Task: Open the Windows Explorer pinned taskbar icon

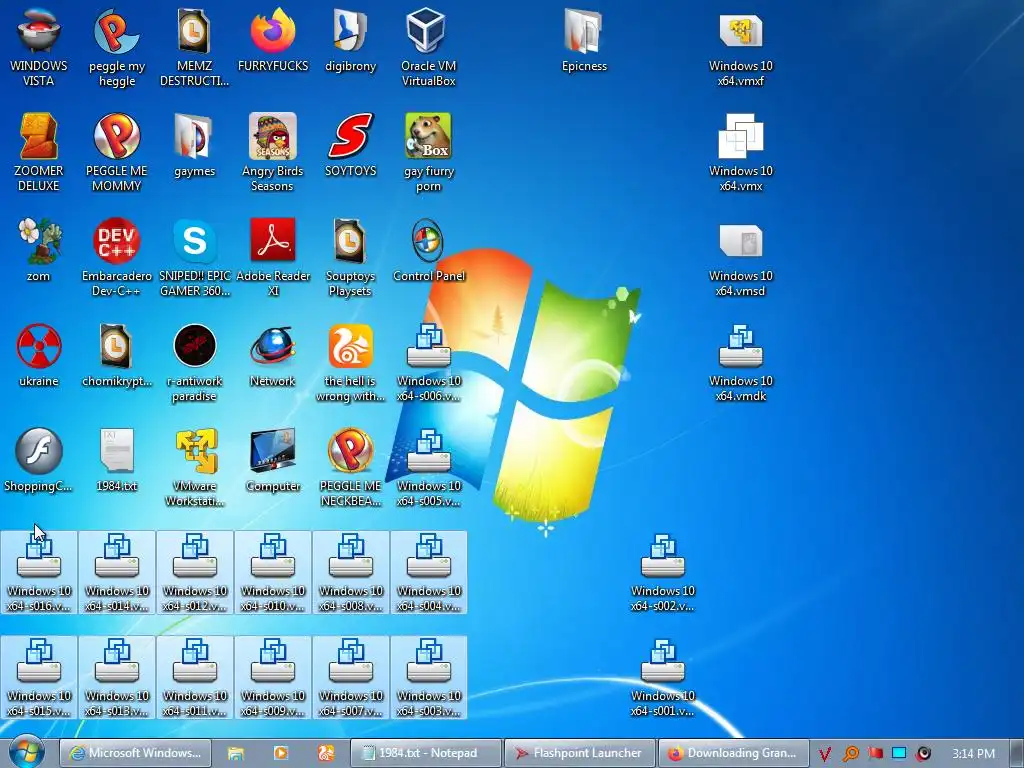Action: click(236, 753)
